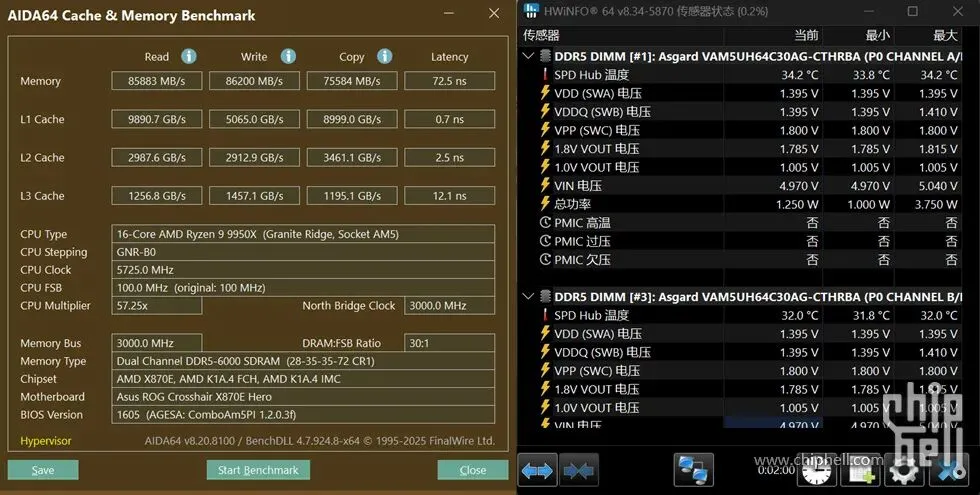Screen dimensions: 980x495
Task: Shrink HWiNFO sensor columns with inward arrows
Action: [x=579, y=470]
